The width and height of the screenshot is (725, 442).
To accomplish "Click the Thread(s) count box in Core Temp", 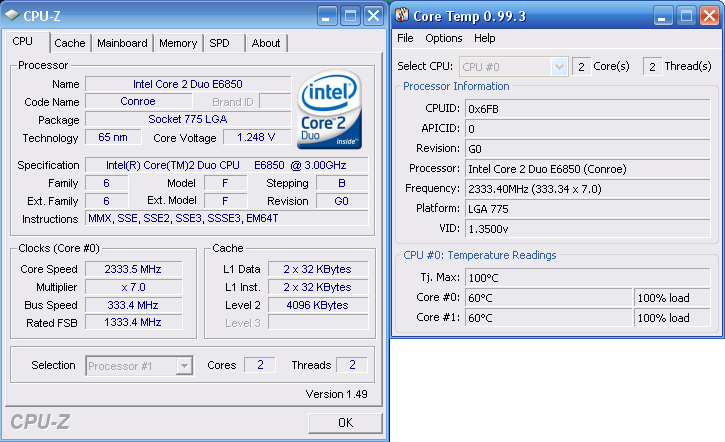I will click(652, 67).
